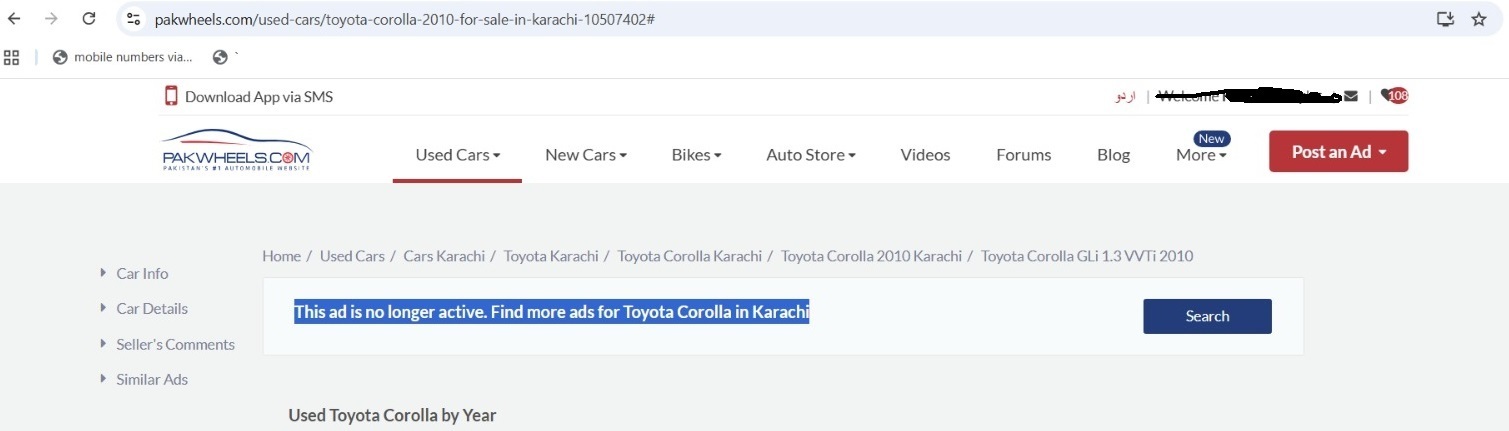
Task: Open the messages envelope icon
Action: tap(1351, 96)
